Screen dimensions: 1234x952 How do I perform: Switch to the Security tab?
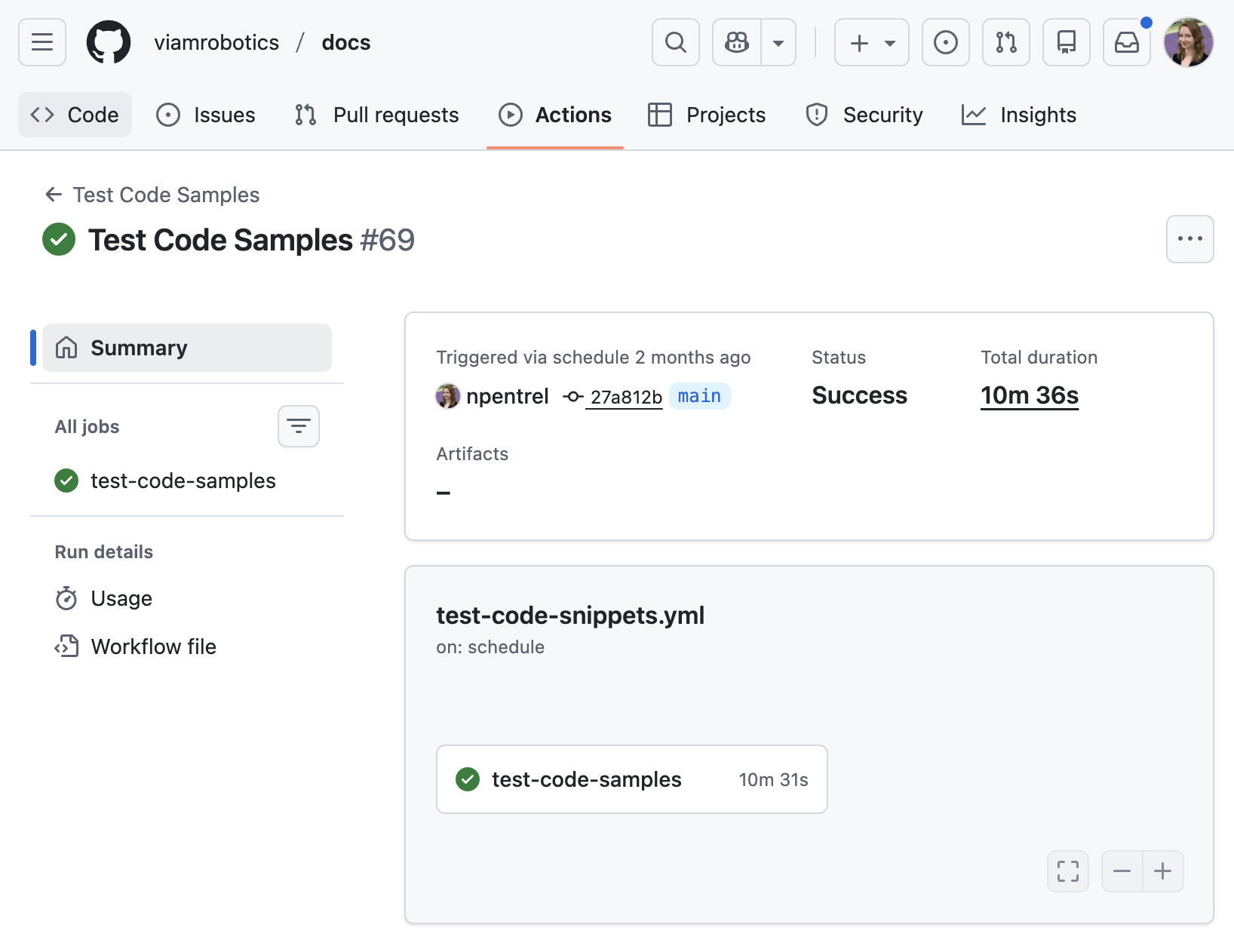(864, 115)
